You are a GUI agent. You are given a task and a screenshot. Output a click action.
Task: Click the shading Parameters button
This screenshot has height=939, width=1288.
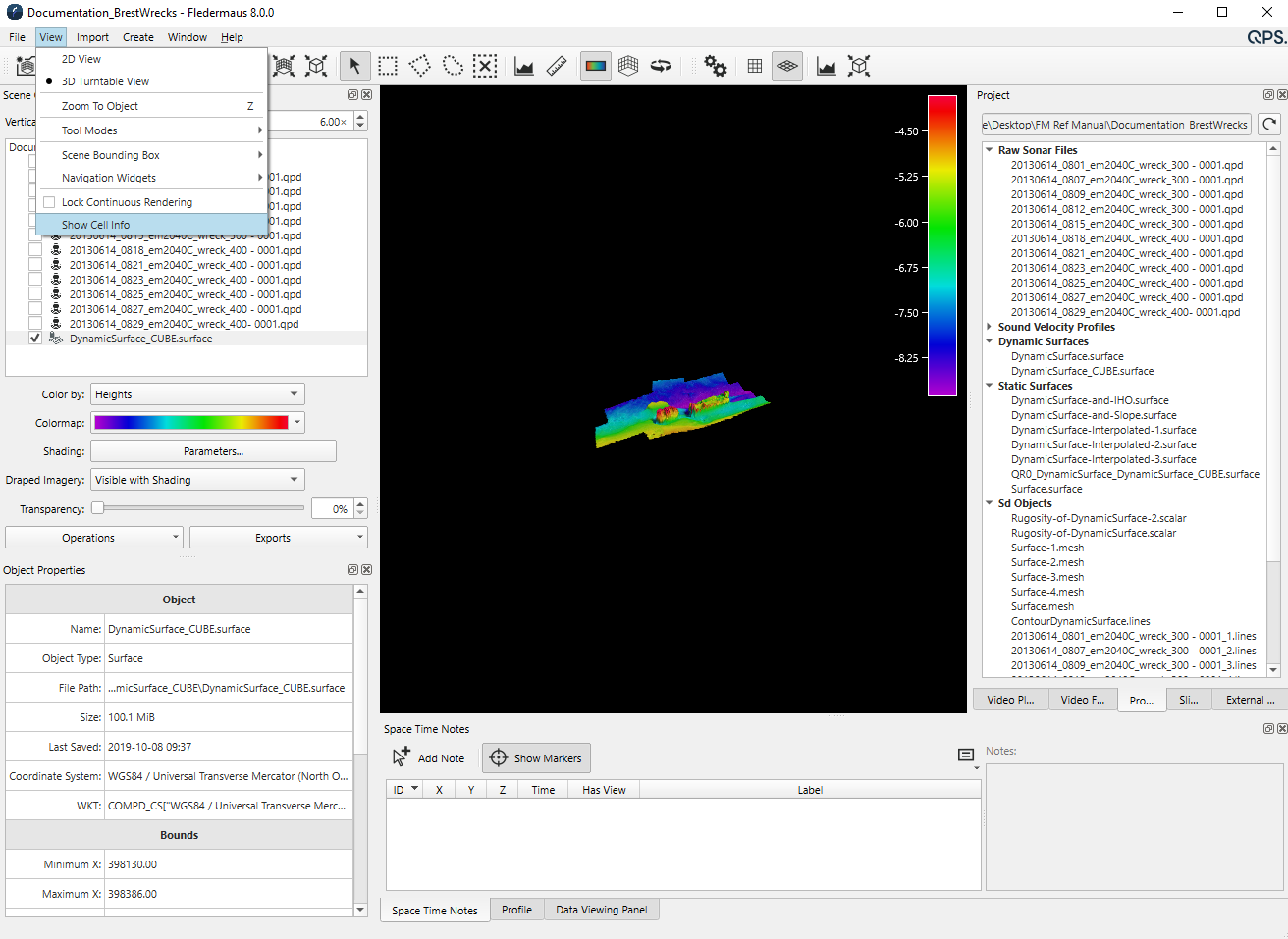(x=213, y=451)
